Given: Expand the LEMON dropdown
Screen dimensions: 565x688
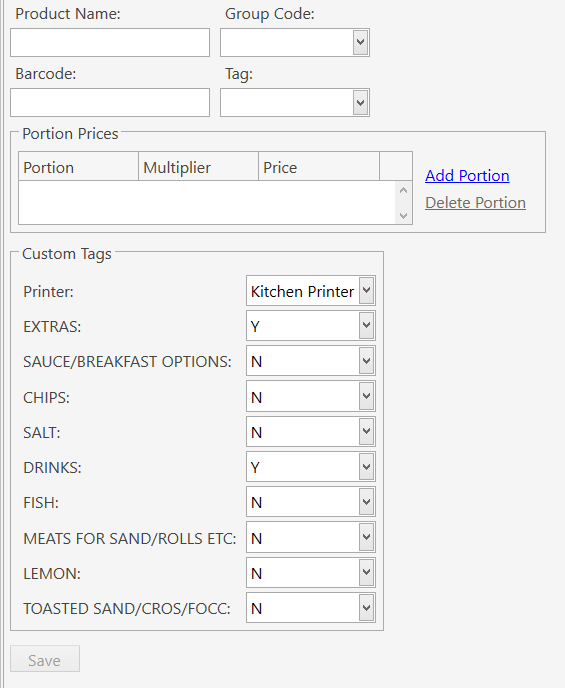Looking at the screenshot, I should tap(311, 573).
